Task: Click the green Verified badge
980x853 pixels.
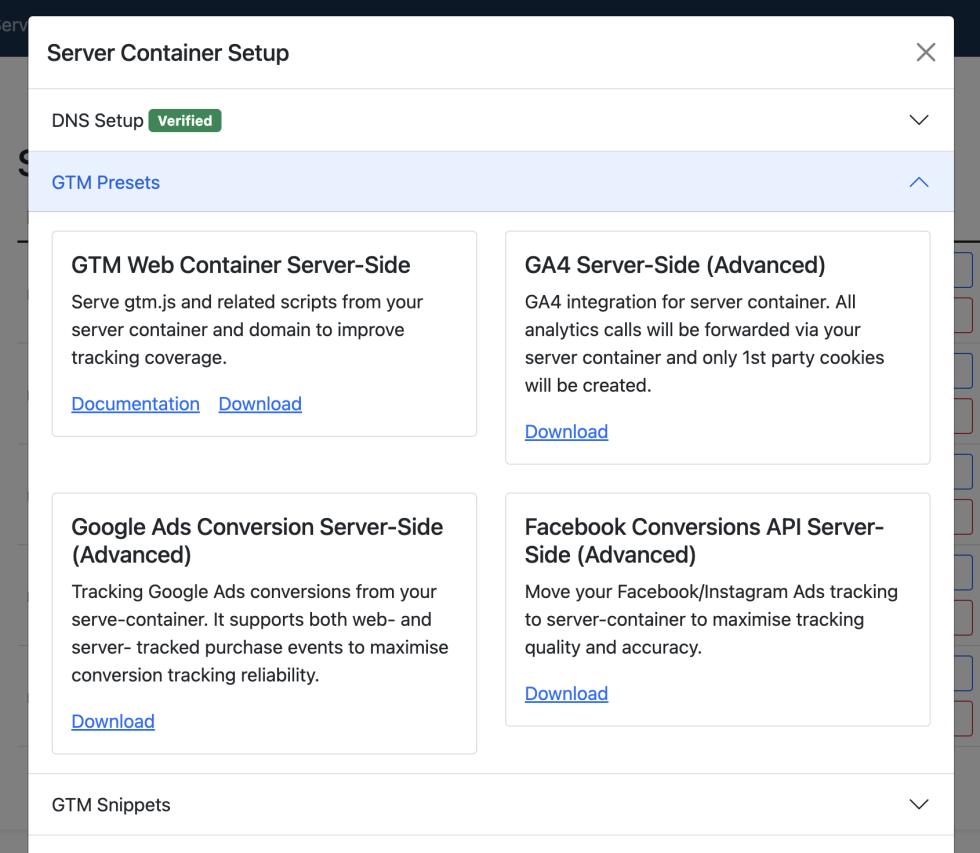Action: (x=185, y=120)
